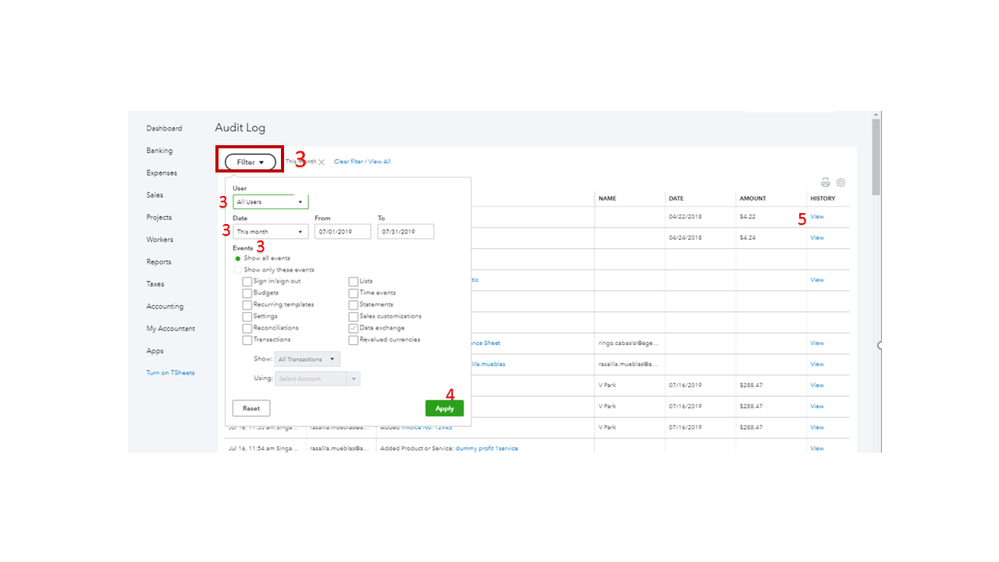The height and width of the screenshot is (562, 999).
Task: Click the AMOUNT column header
Action: (x=753, y=199)
